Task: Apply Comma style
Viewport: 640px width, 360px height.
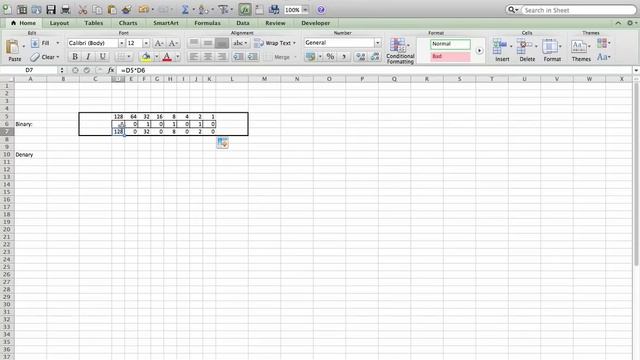Action: point(344,56)
